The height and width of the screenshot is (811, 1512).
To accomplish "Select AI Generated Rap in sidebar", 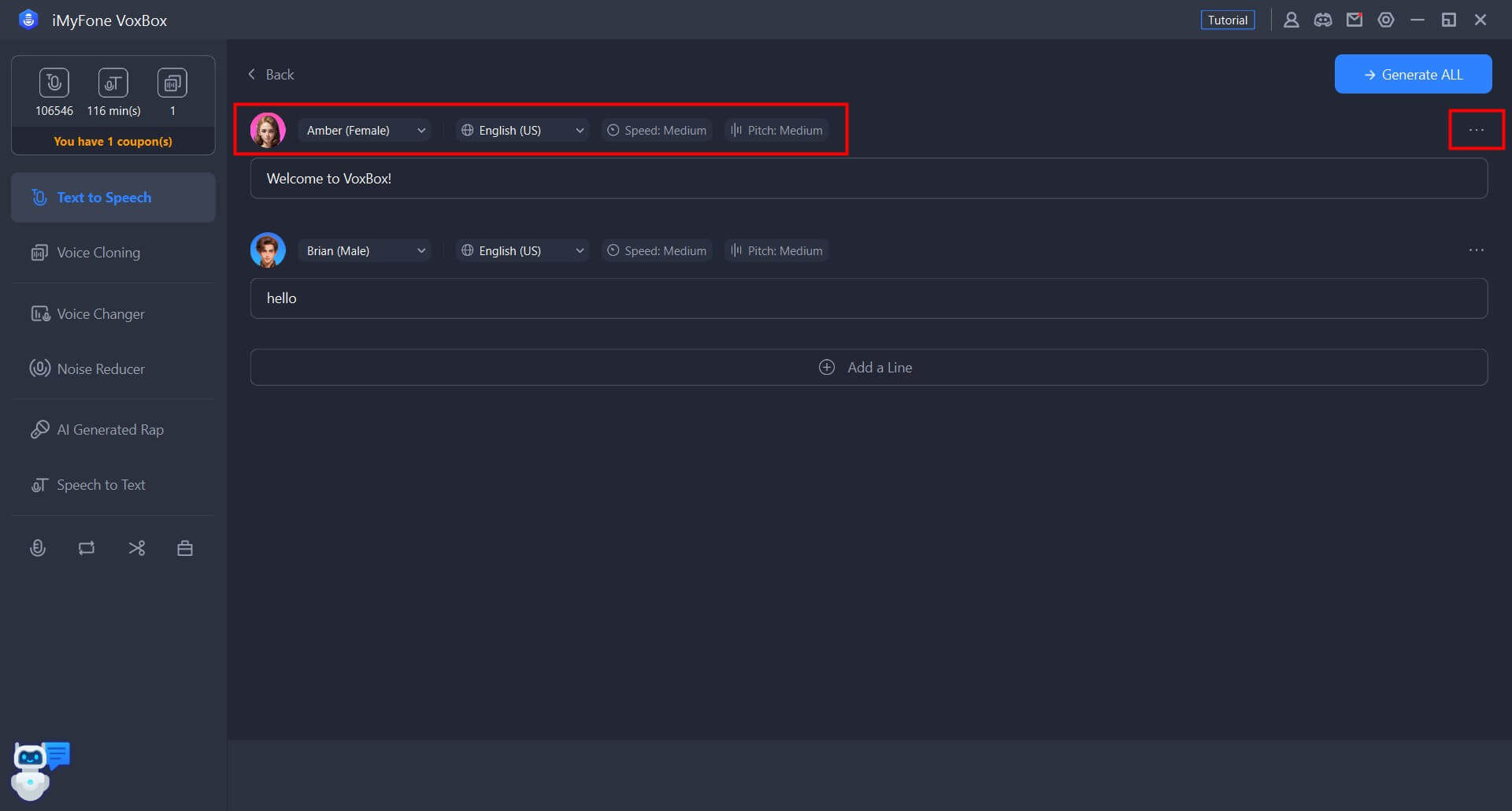I will (x=113, y=430).
